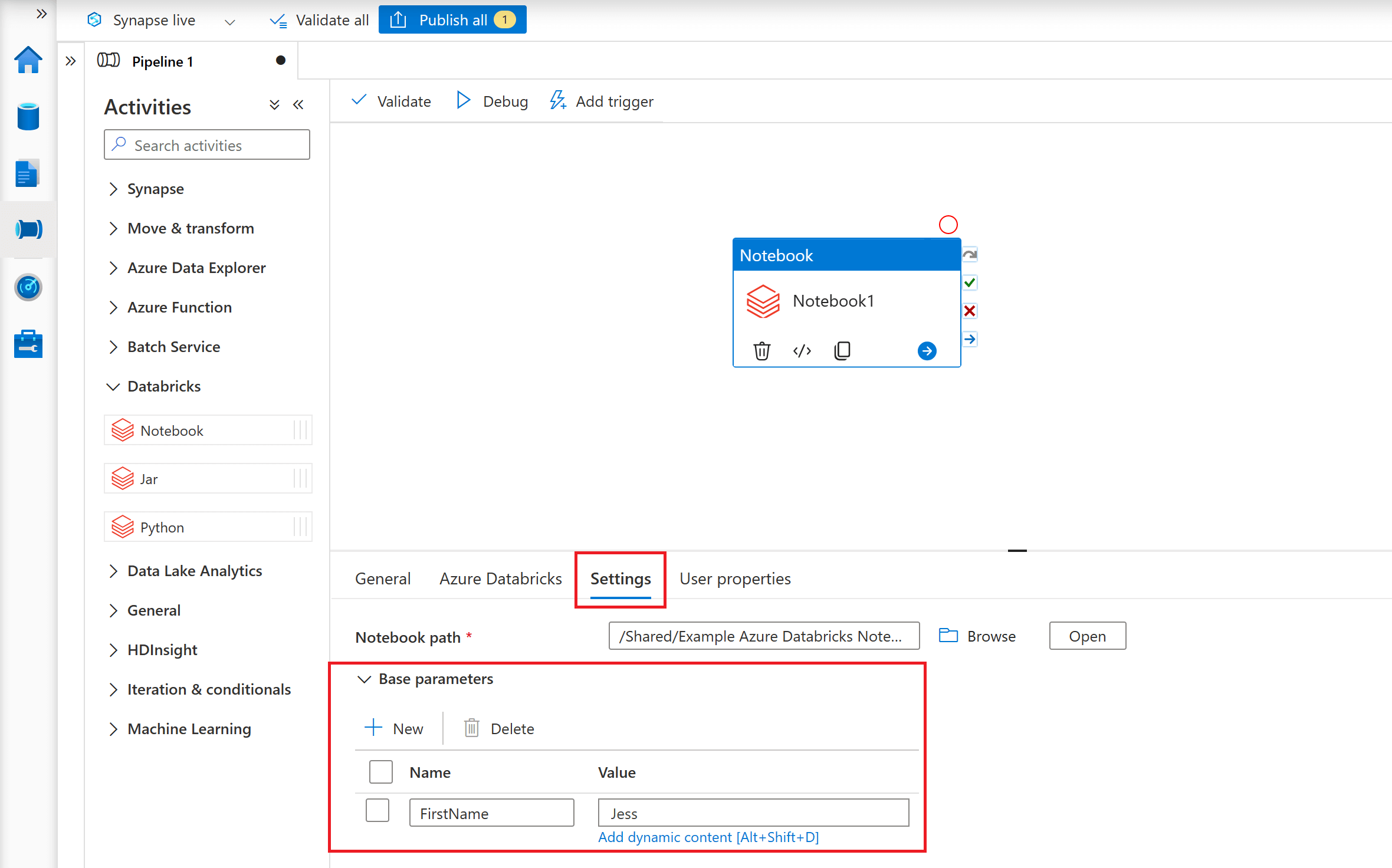Screen dimensions: 1392x868
Task: Expand all activity categories
Action: [274, 105]
